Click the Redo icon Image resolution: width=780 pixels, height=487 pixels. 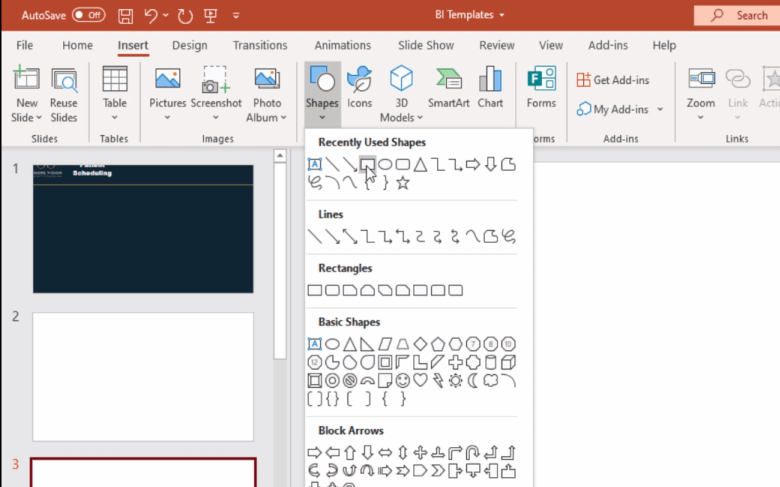(185, 16)
